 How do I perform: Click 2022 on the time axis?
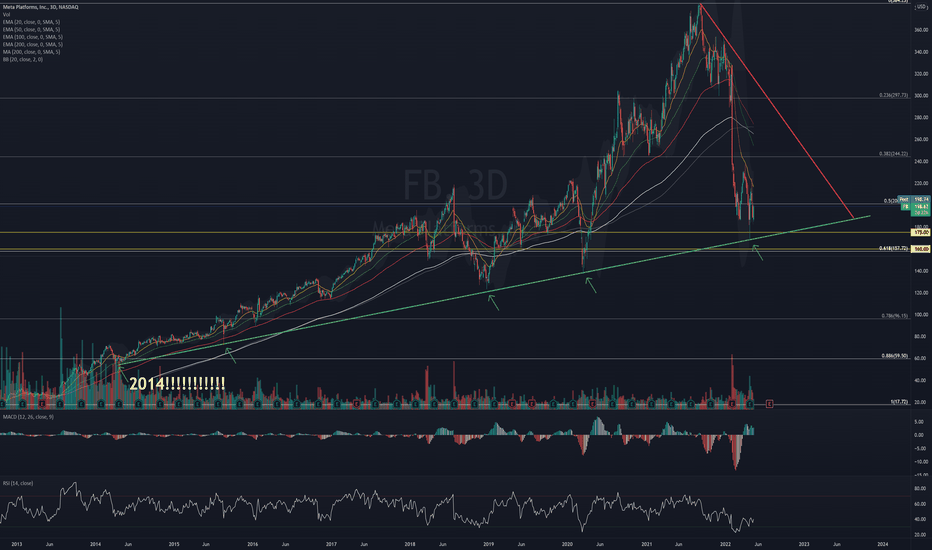click(725, 544)
